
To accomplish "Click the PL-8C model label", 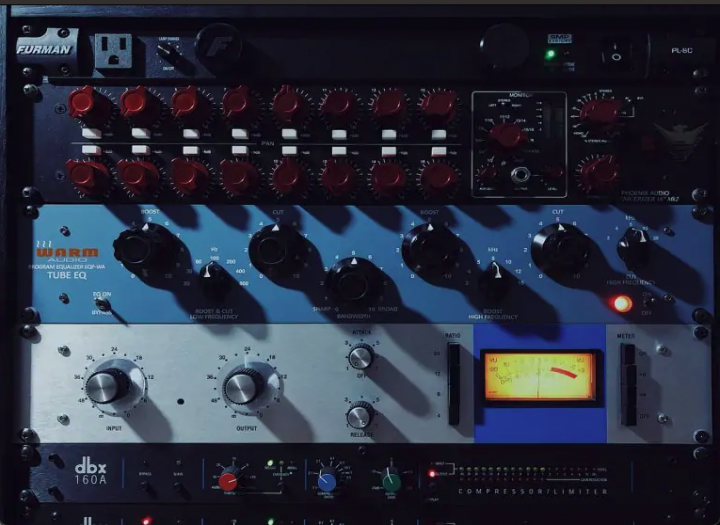I will pyautogui.click(x=681, y=51).
